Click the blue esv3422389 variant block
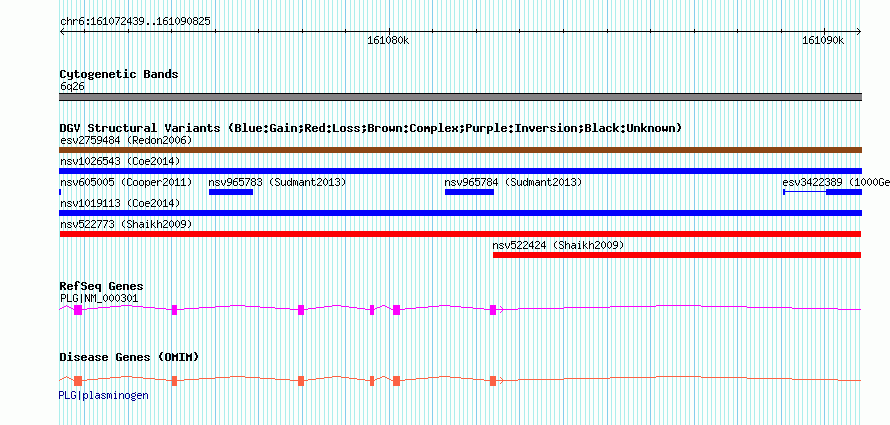 pos(843,192)
